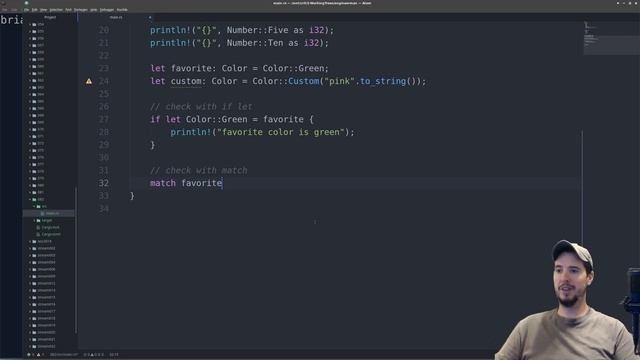This screenshot has width=640, height=360.
Task: Collapse the expanded src folder
Action: (41, 207)
